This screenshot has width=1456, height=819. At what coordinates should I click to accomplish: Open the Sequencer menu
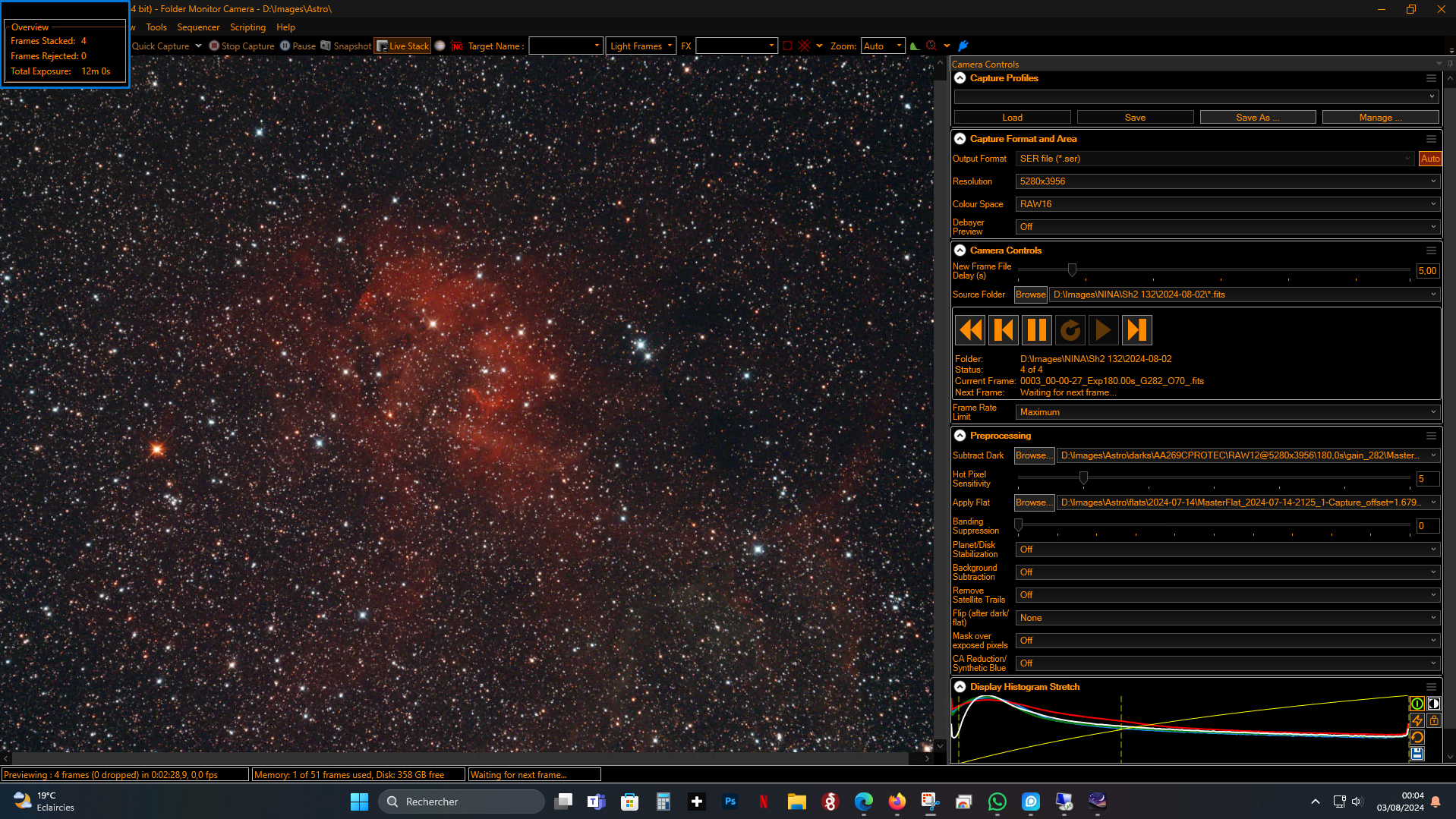[x=198, y=27]
